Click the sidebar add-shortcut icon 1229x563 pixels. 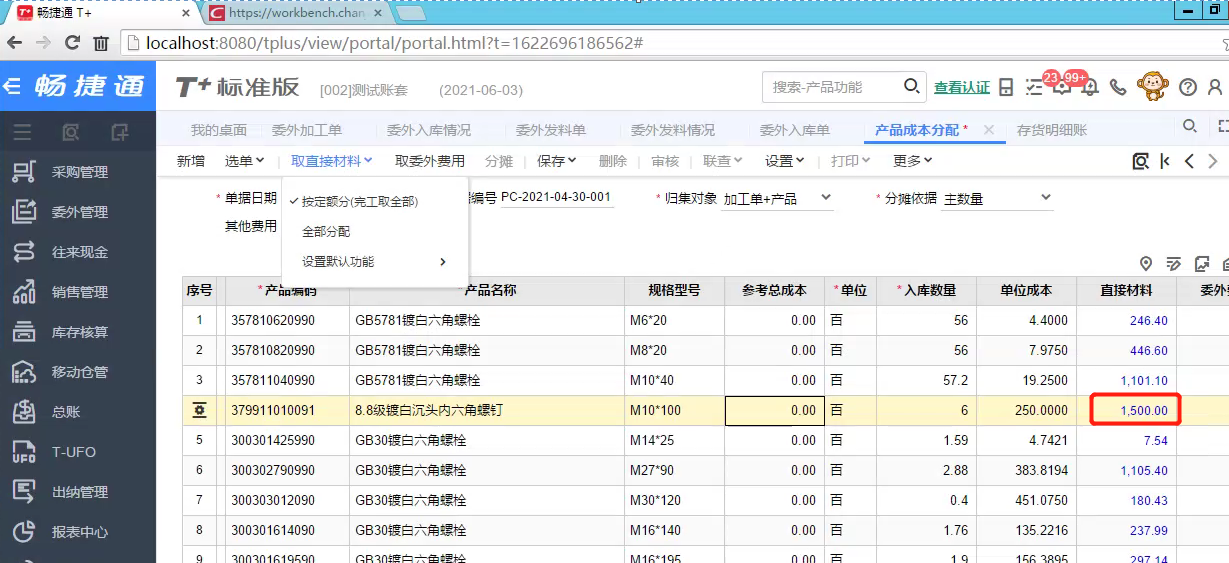pos(120,131)
